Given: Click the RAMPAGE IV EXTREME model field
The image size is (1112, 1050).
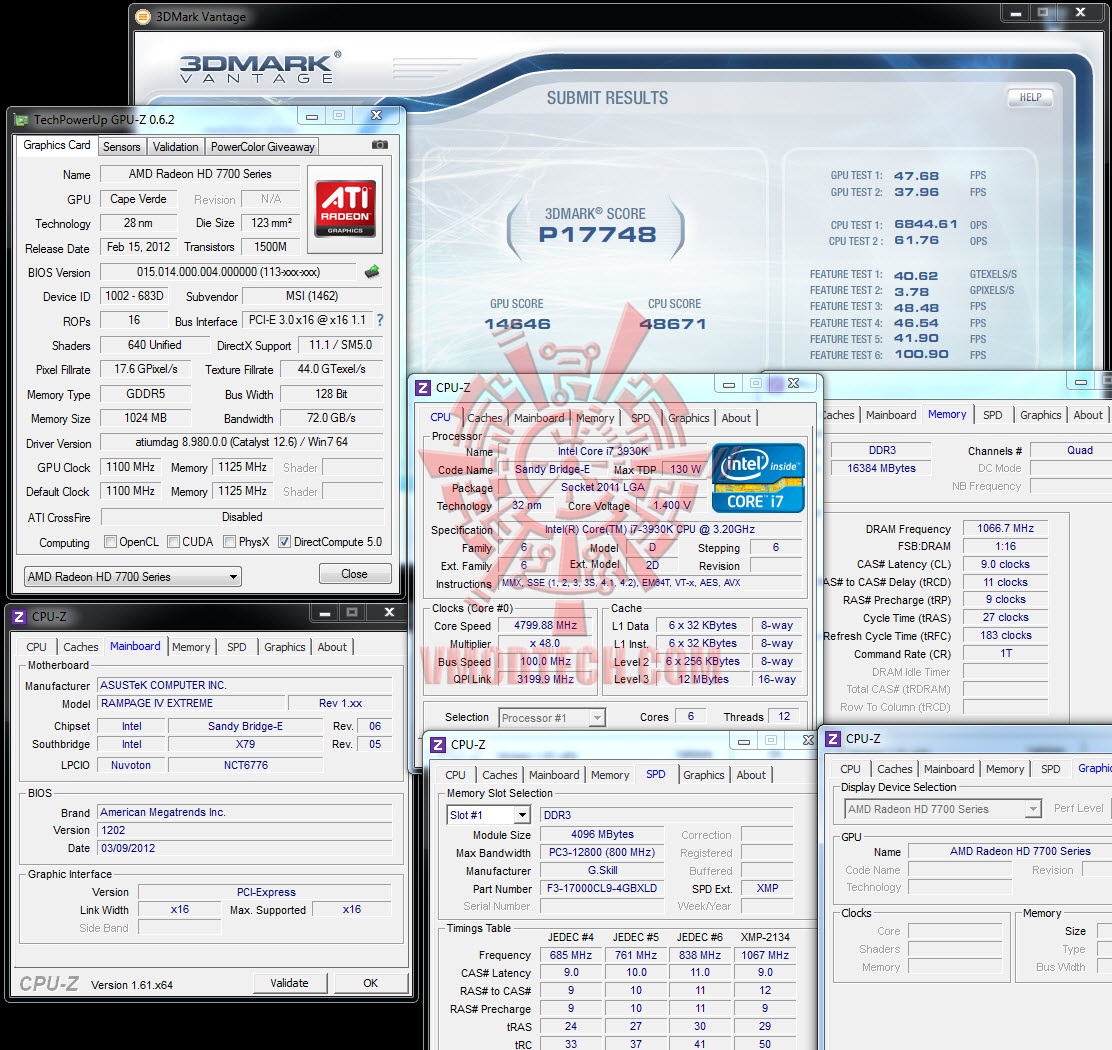Looking at the screenshot, I should click(191, 703).
